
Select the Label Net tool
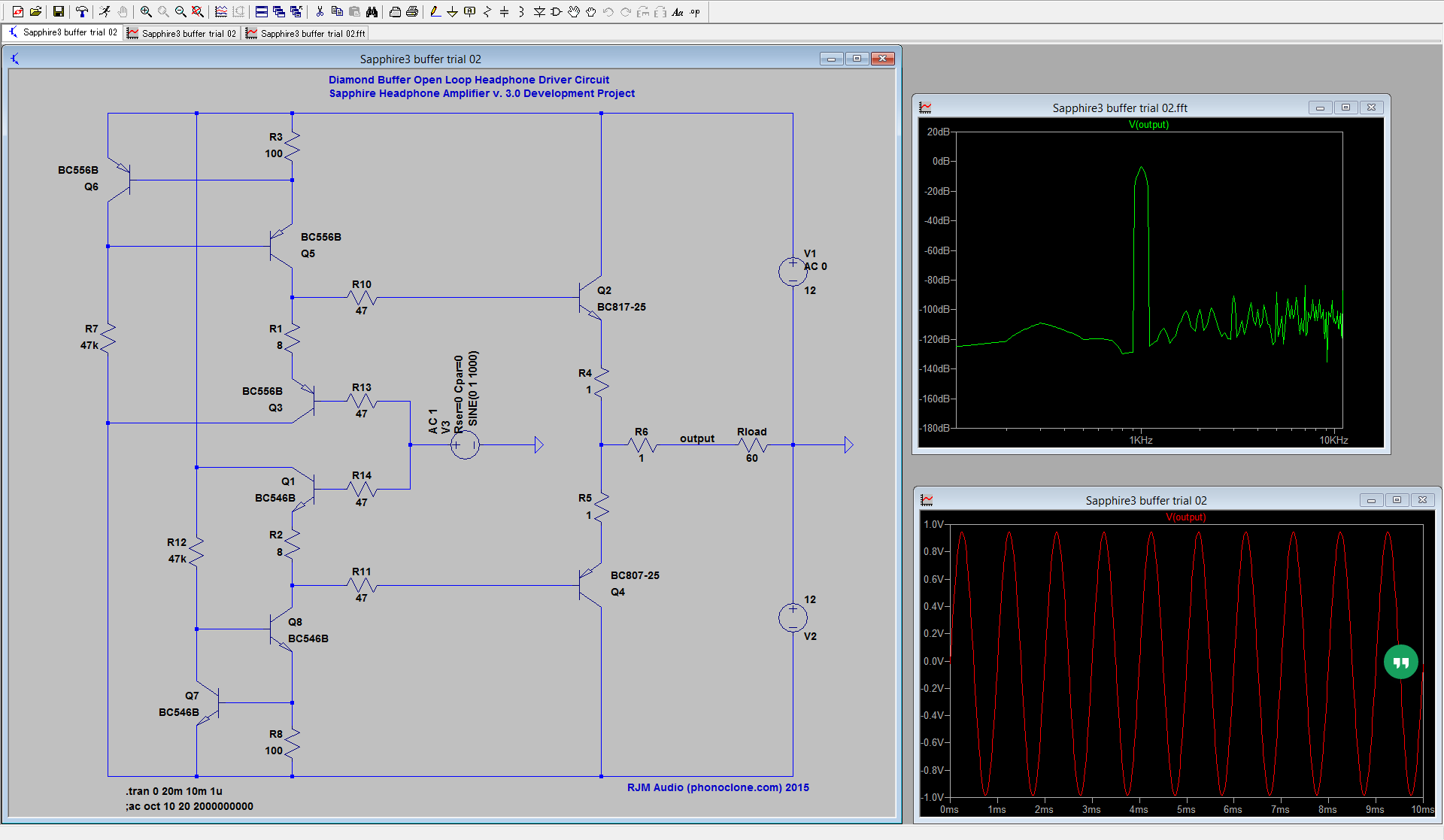[470, 11]
